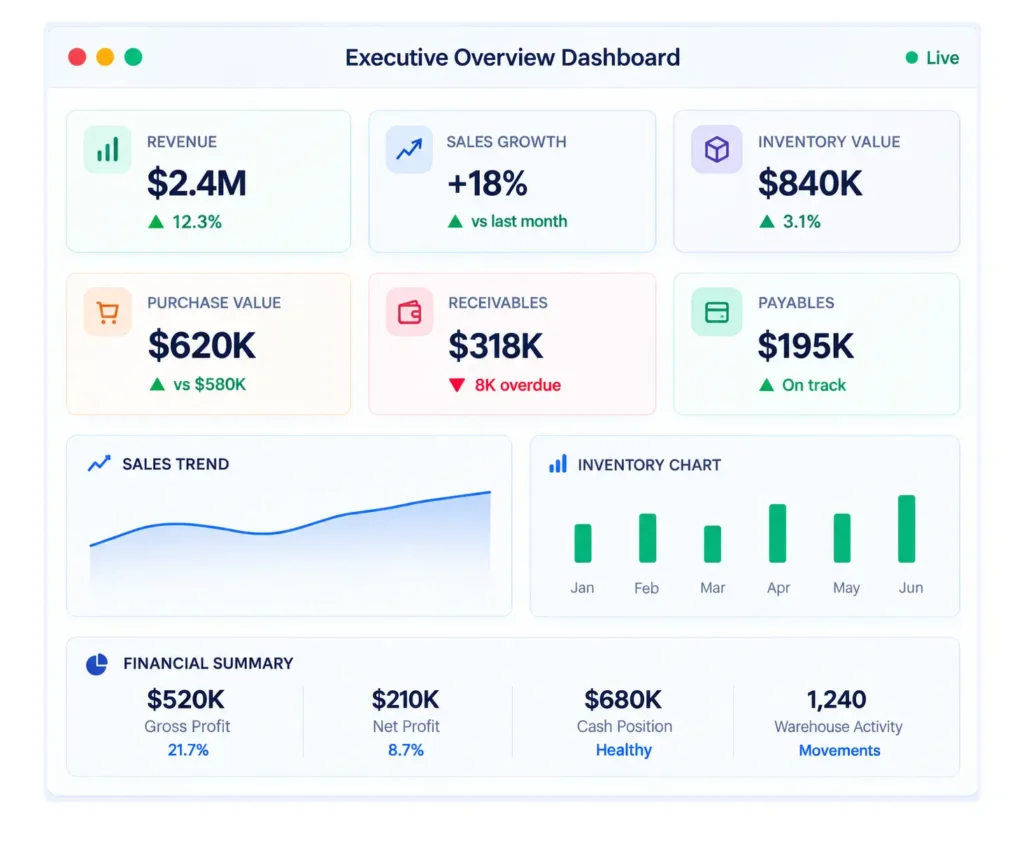Select the Apr inventory bar
Screen dimensions: 1024x844
click(777, 533)
